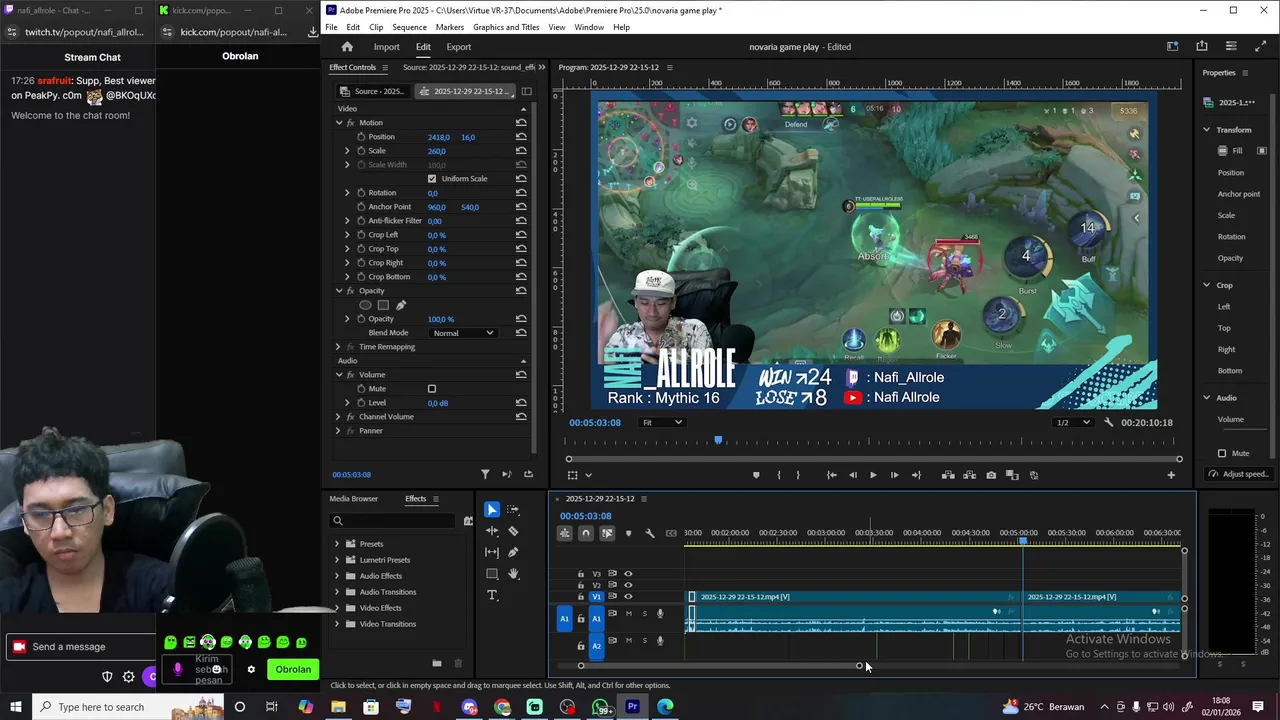Switch to the Export workspace tab
This screenshot has height=720, width=1280.
coord(458,47)
